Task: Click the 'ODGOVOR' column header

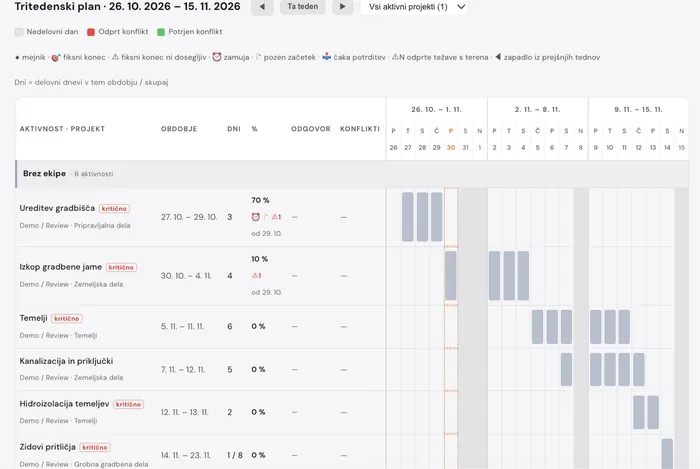Action: pos(311,129)
